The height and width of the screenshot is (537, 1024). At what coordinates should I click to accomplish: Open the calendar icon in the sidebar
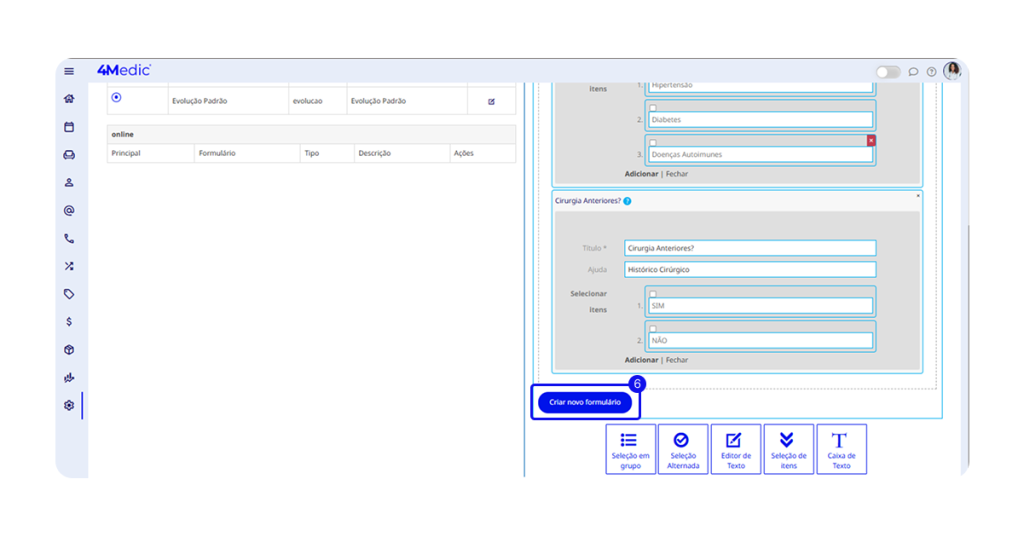click(x=69, y=127)
